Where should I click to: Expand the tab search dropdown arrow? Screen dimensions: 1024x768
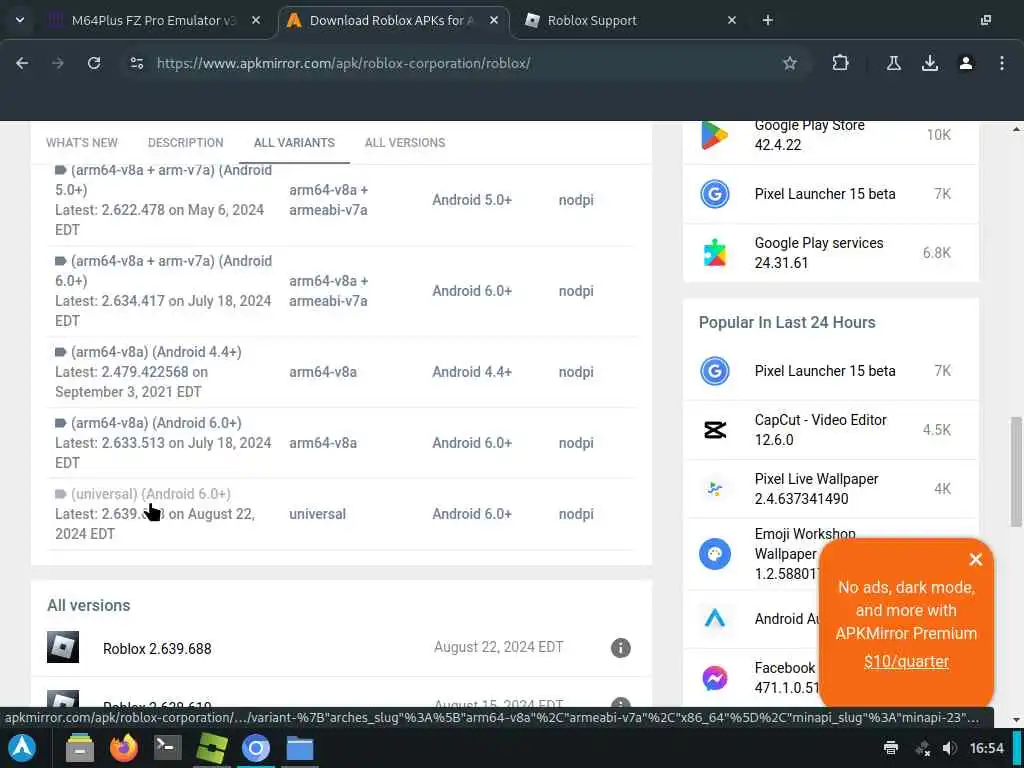click(20, 20)
